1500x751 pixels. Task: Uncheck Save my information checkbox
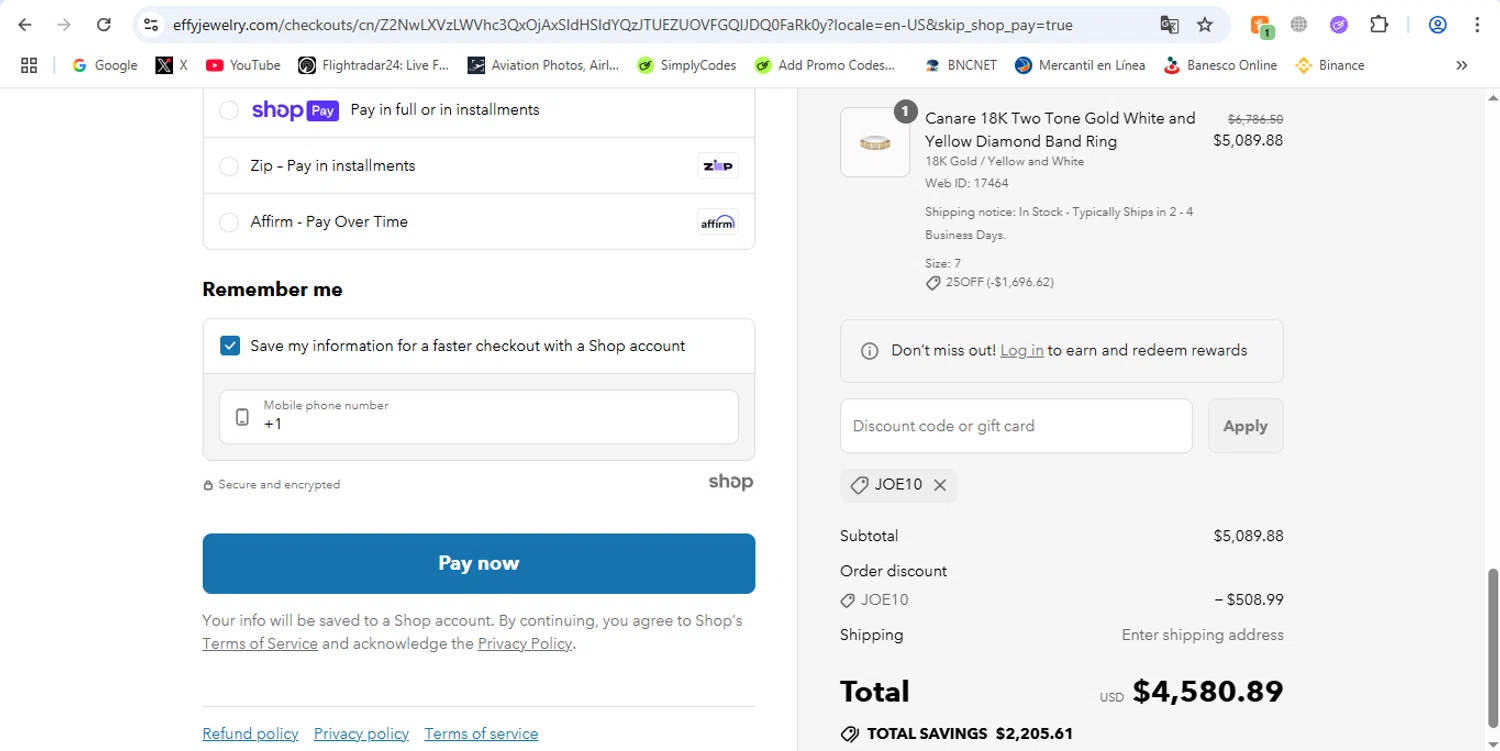(x=230, y=346)
